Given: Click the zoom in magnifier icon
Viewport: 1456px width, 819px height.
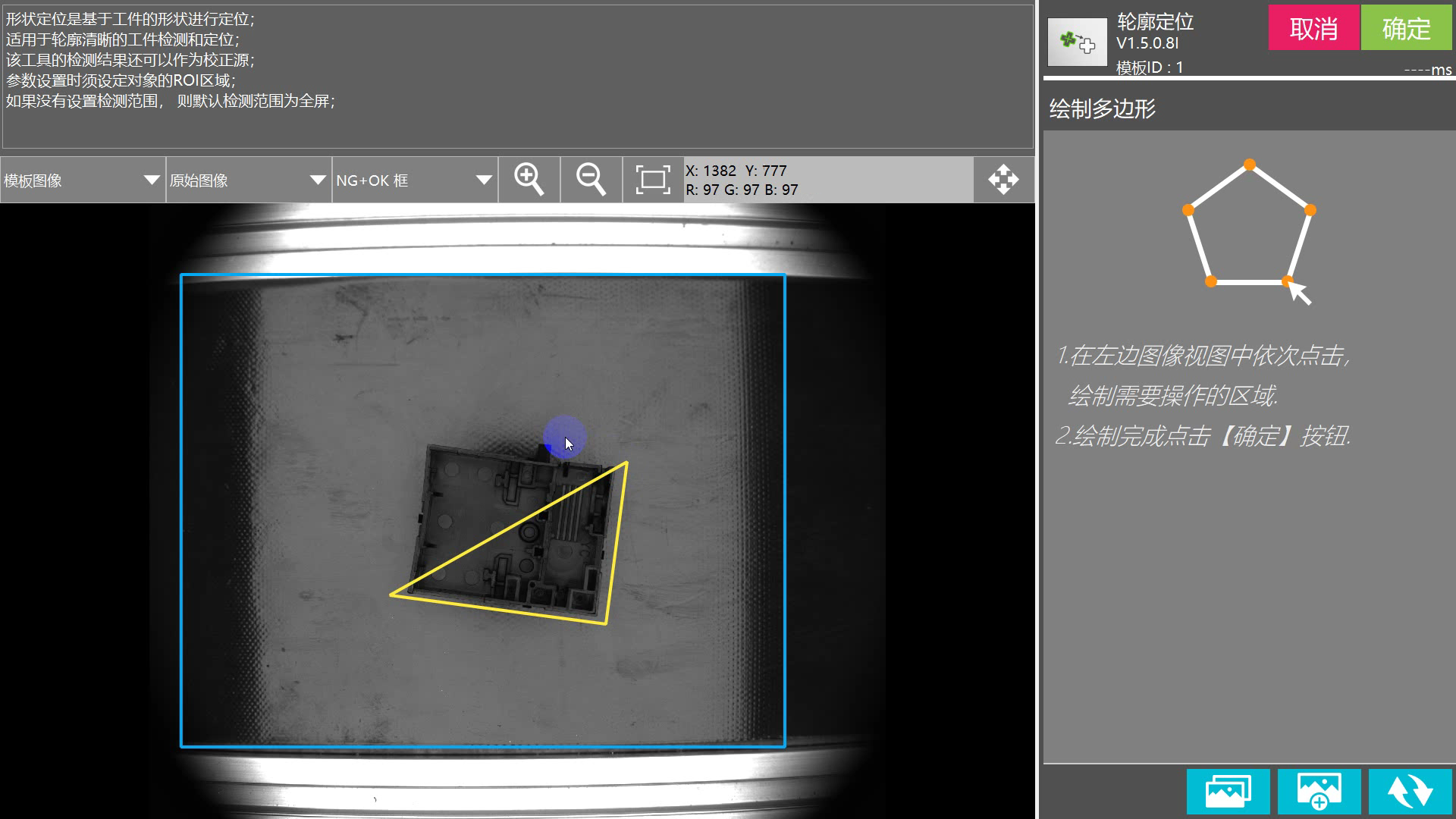Looking at the screenshot, I should click(529, 180).
